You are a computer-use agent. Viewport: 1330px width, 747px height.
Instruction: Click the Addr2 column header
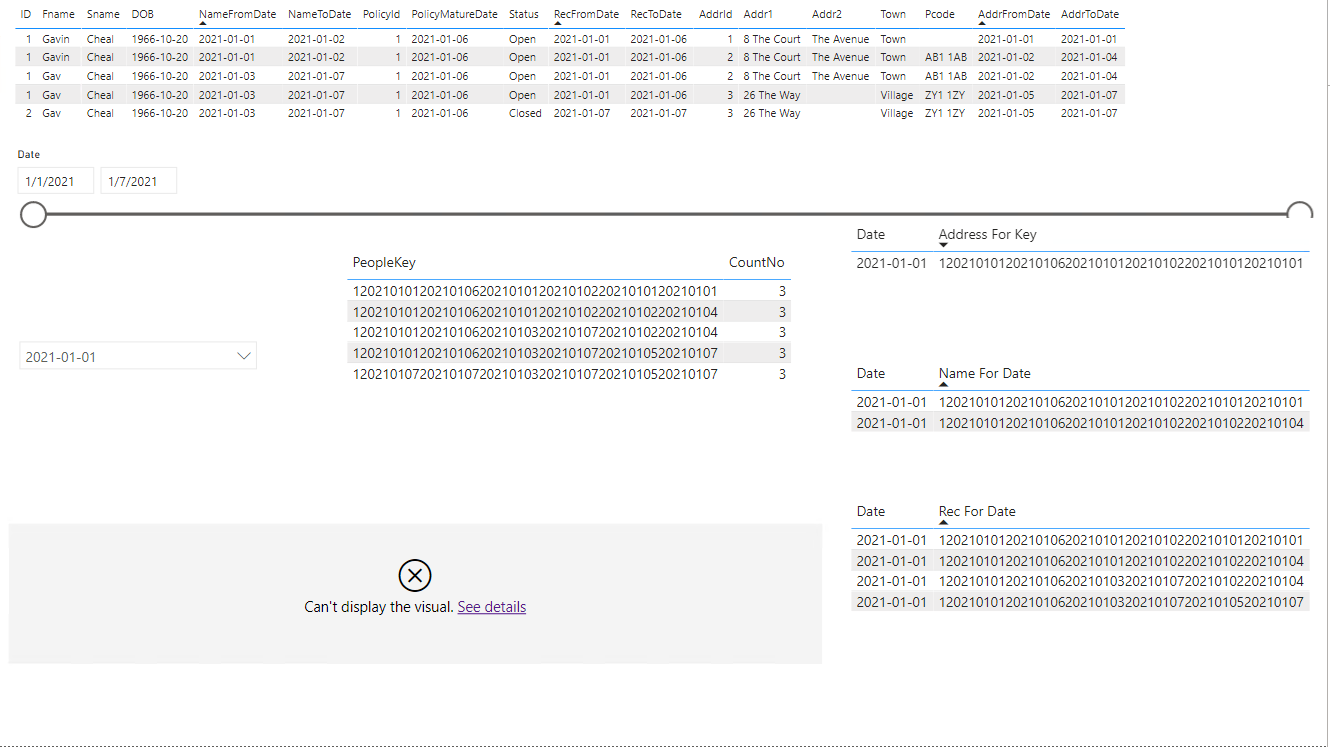(x=827, y=14)
